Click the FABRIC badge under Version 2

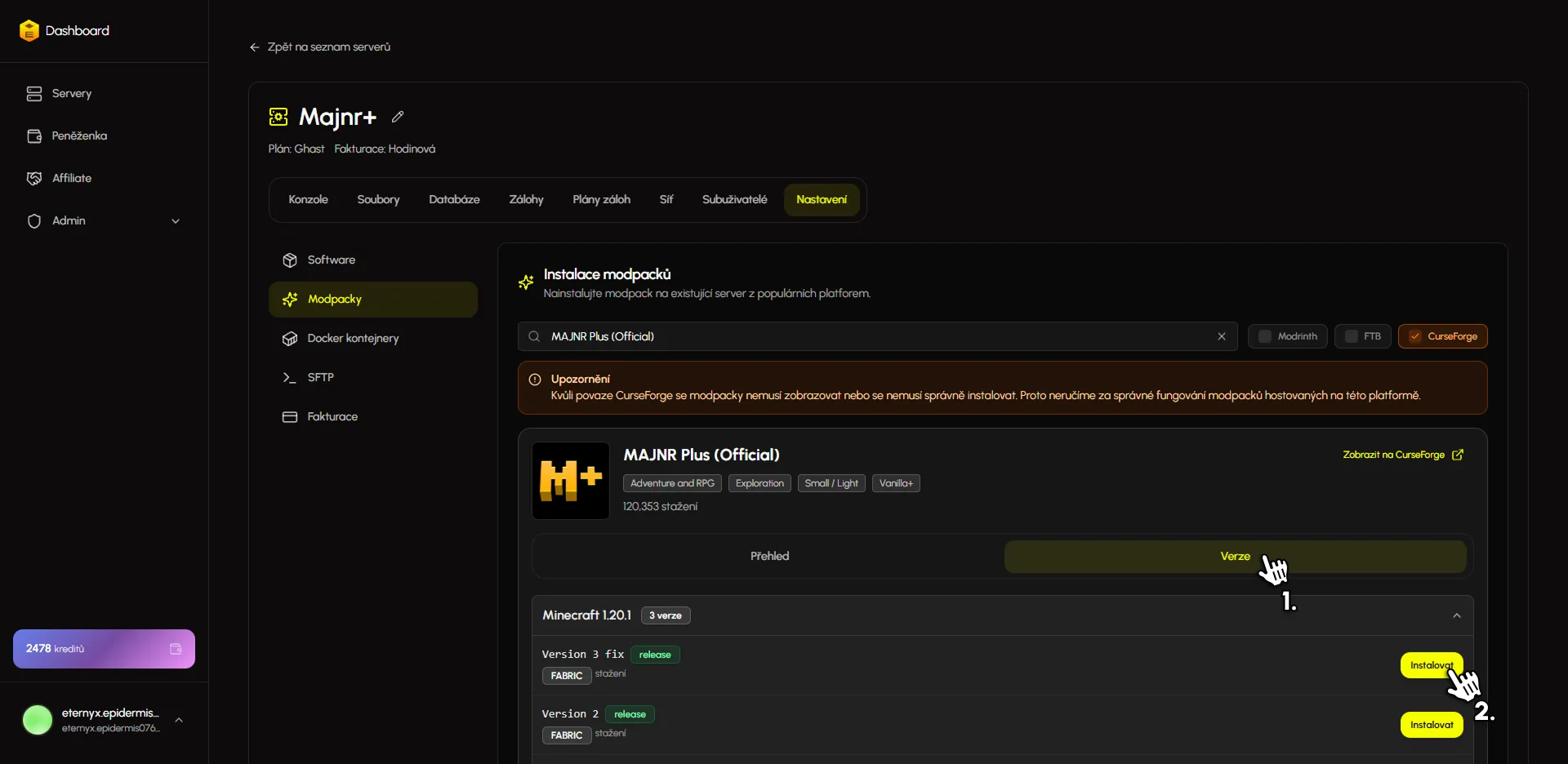(x=567, y=735)
